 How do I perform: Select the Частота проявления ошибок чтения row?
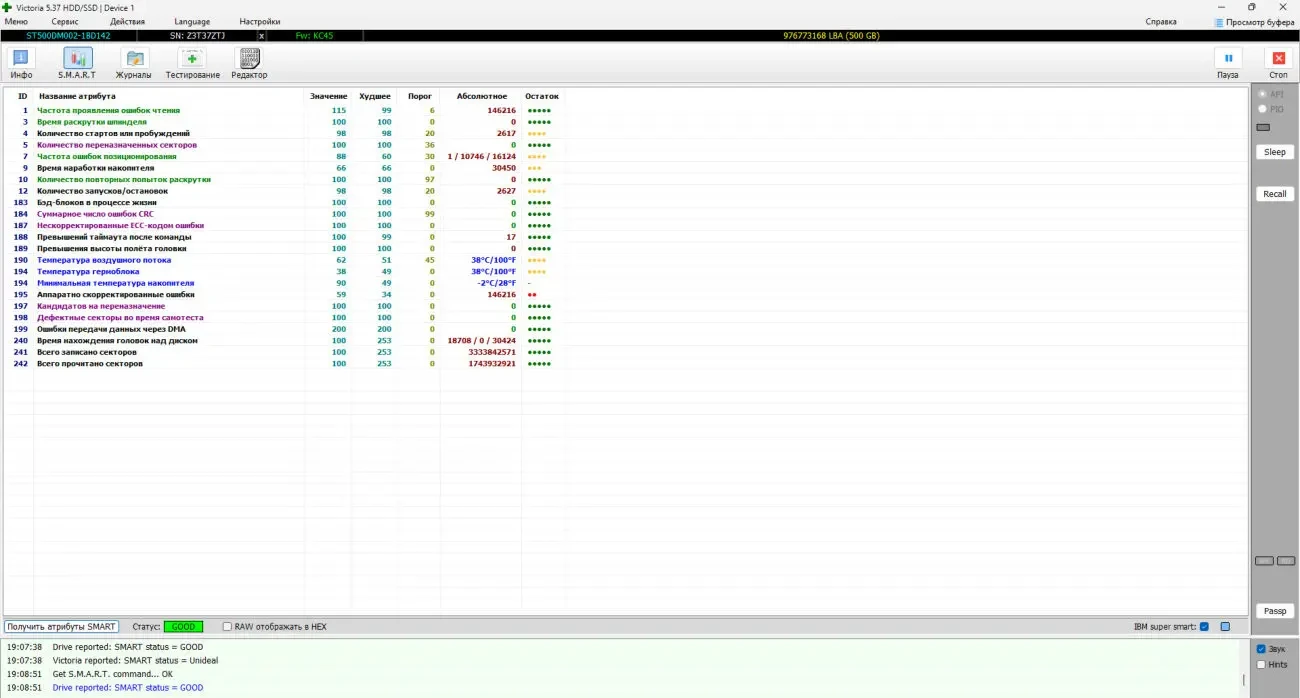283,110
